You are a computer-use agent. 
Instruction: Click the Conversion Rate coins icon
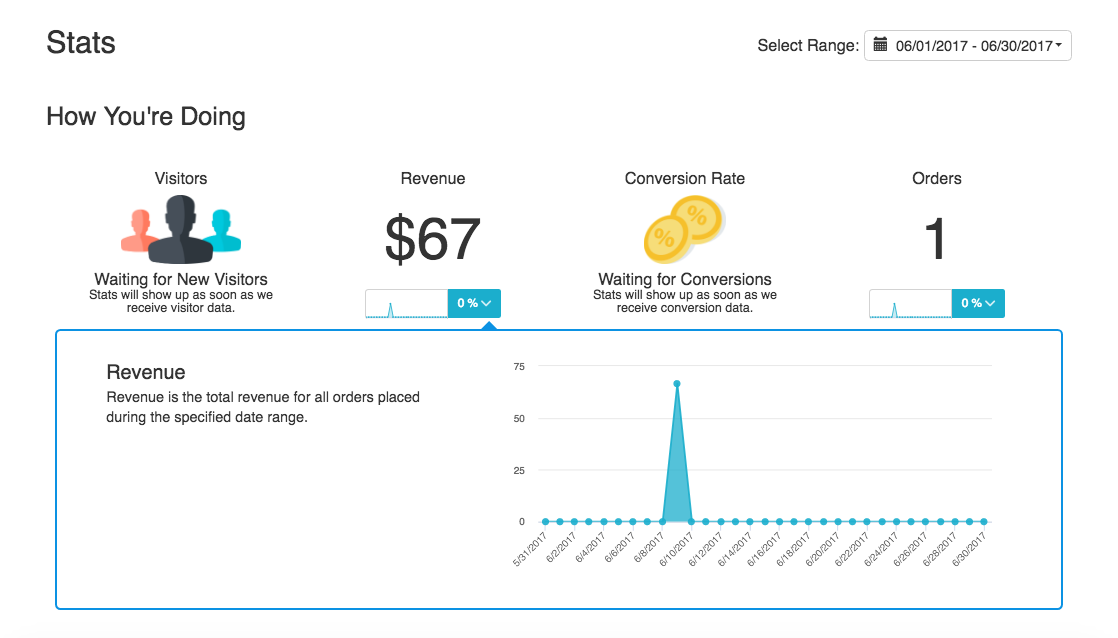tap(685, 229)
